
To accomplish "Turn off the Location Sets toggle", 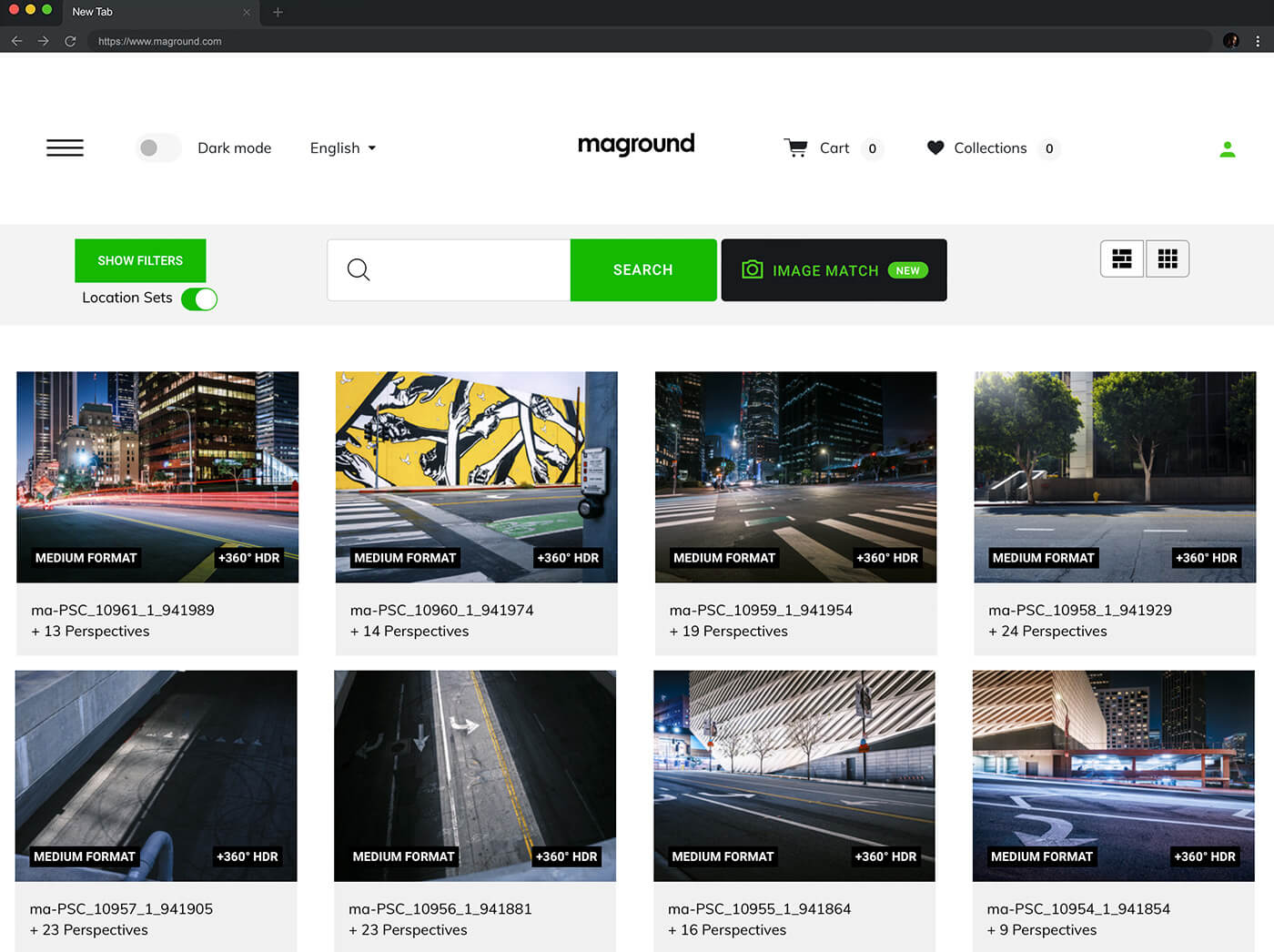I will tap(199, 299).
